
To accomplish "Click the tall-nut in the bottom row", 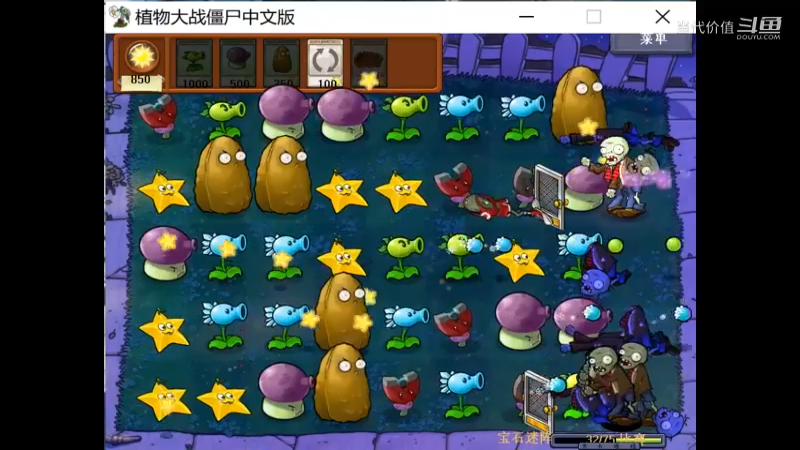I will click(342, 383).
